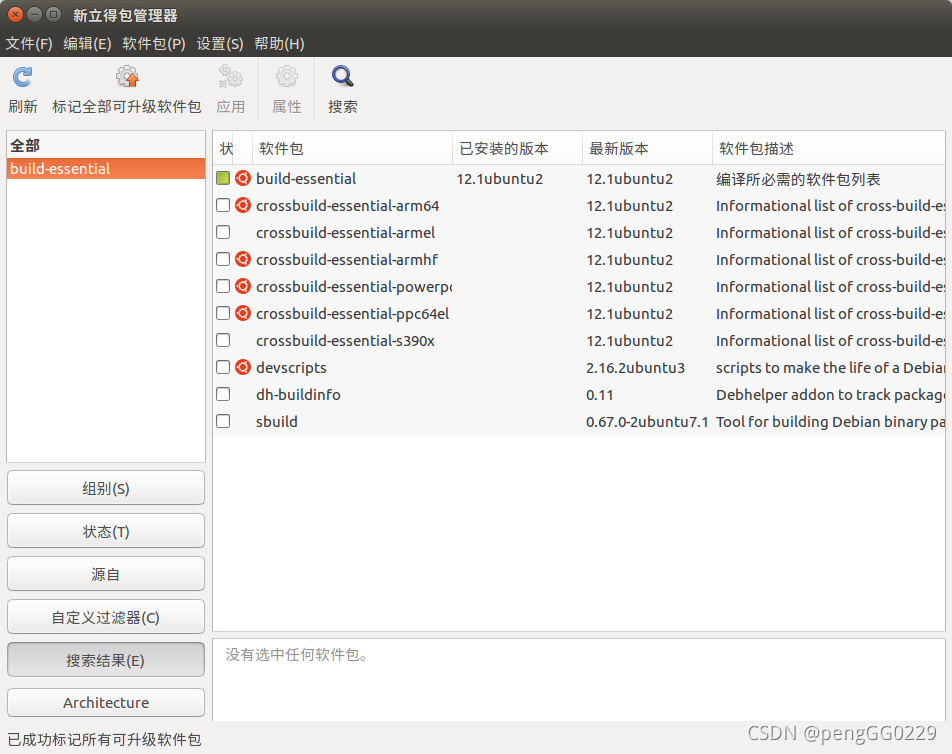This screenshot has width=952, height=754.
Task: Select build-essential in the filter list
Action: pos(106,169)
